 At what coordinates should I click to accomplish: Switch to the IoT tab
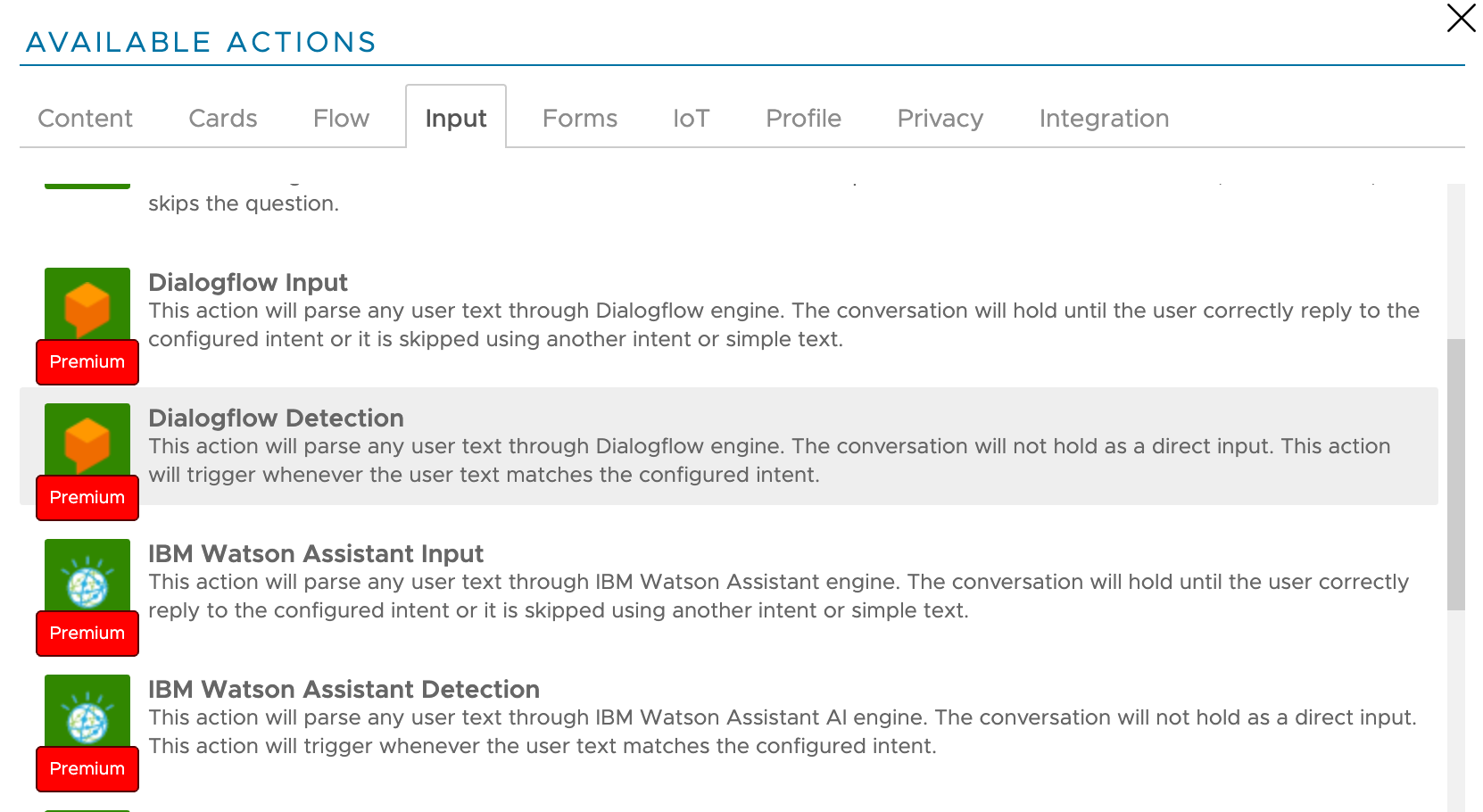click(x=692, y=118)
